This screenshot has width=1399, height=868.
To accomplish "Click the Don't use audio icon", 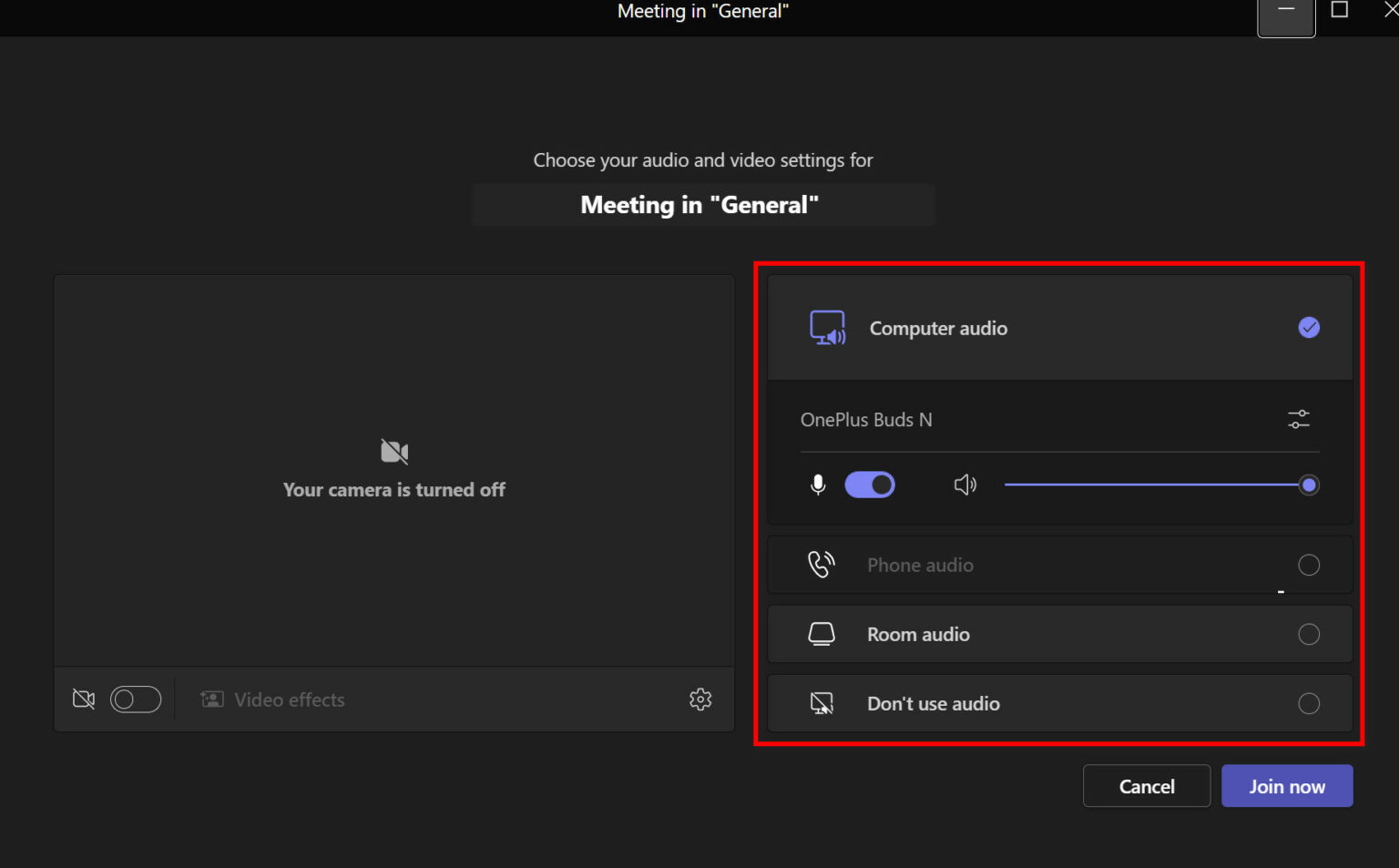I will coord(822,703).
